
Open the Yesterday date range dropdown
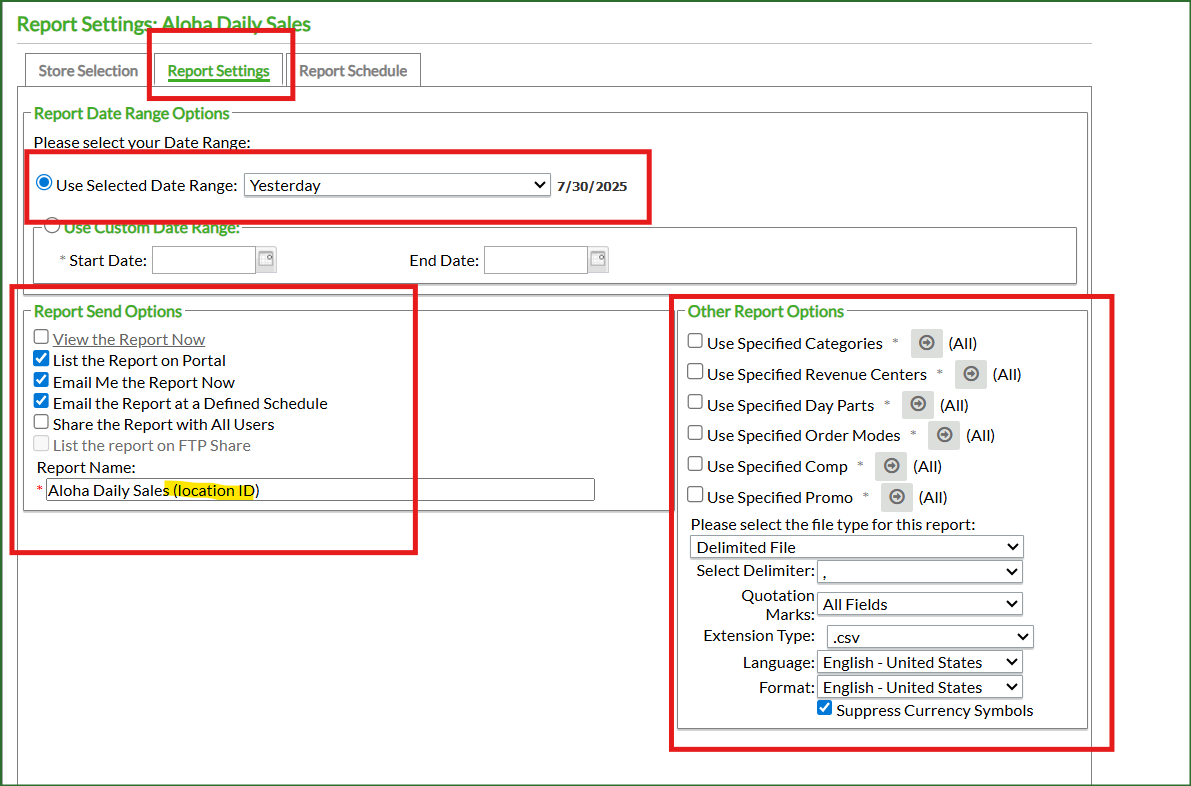[396, 185]
